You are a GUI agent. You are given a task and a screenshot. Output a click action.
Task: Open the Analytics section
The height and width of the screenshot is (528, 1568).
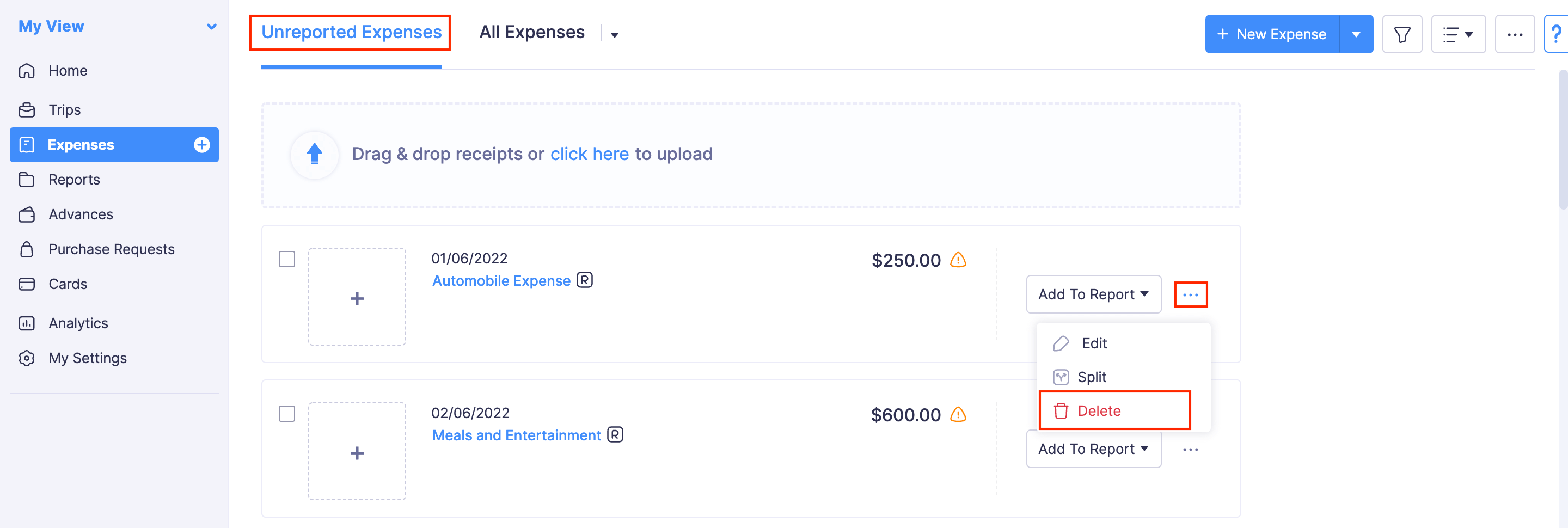pyautogui.click(x=78, y=323)
